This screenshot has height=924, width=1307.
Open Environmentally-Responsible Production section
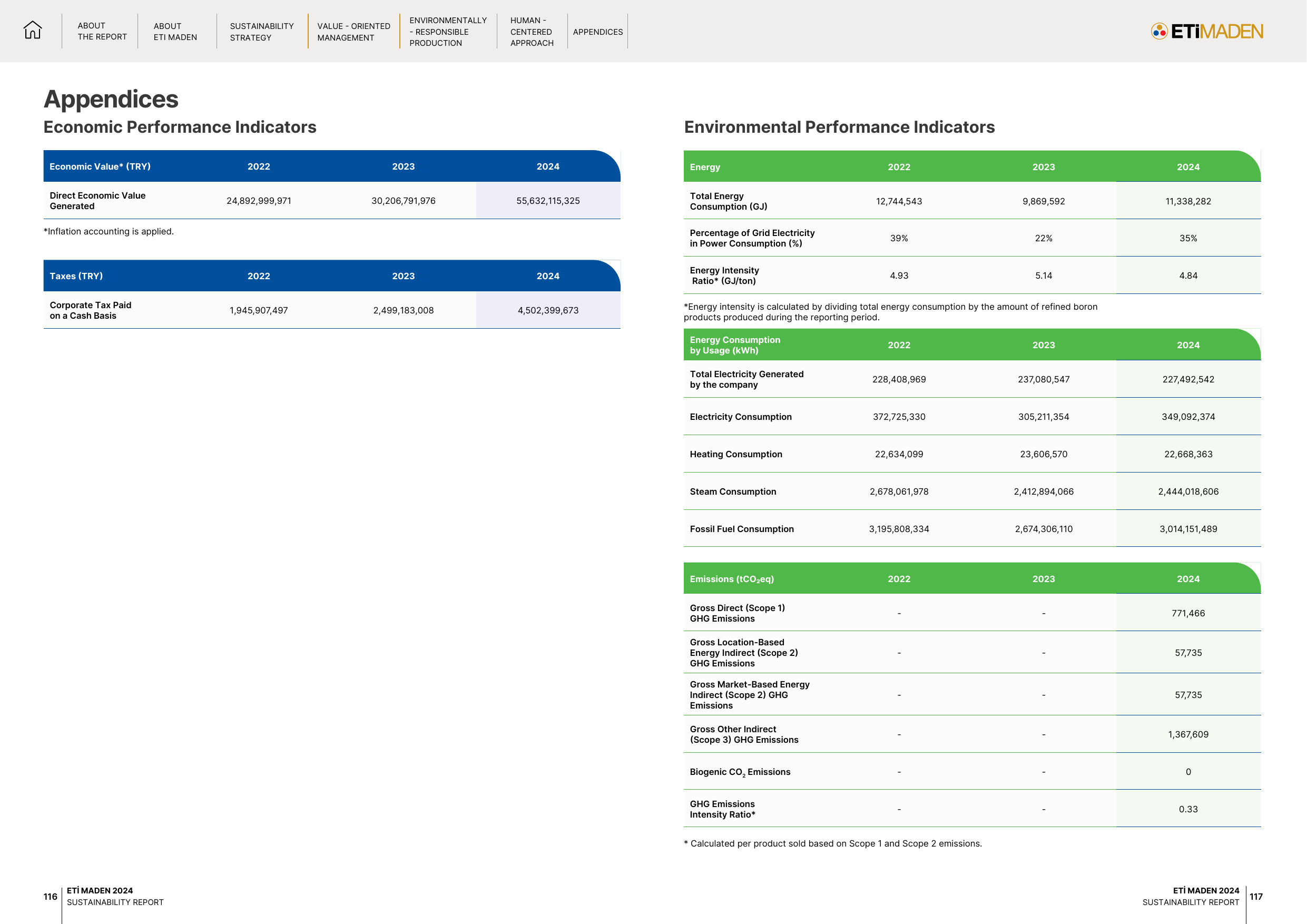[x=448, y=32]
